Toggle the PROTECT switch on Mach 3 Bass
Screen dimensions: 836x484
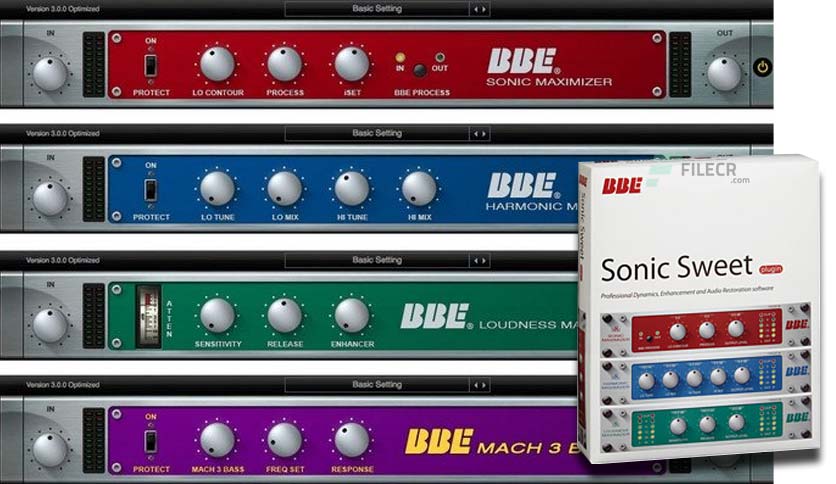(151, 442)
